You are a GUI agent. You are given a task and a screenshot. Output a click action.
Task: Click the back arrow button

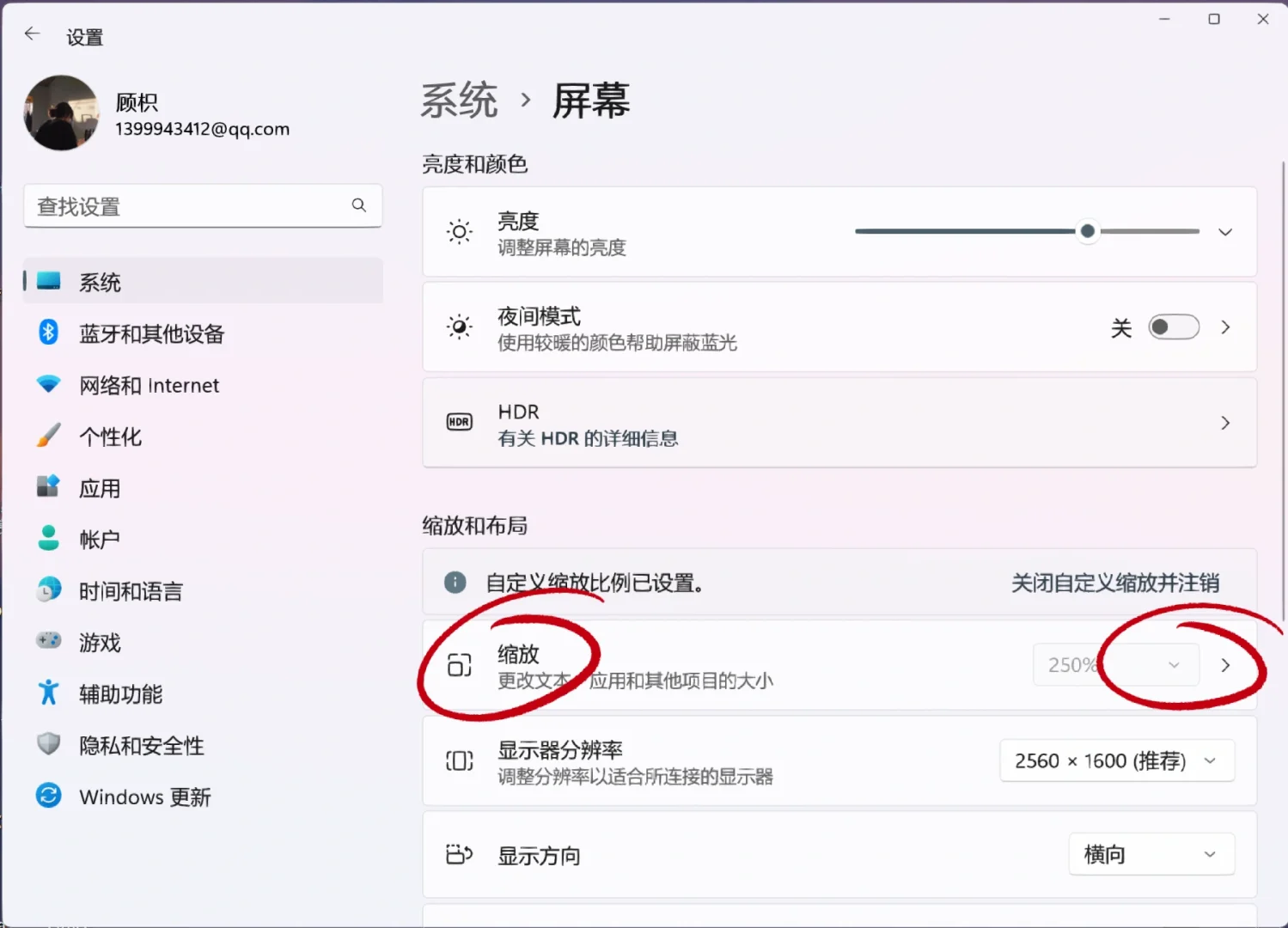coord(32,34)
